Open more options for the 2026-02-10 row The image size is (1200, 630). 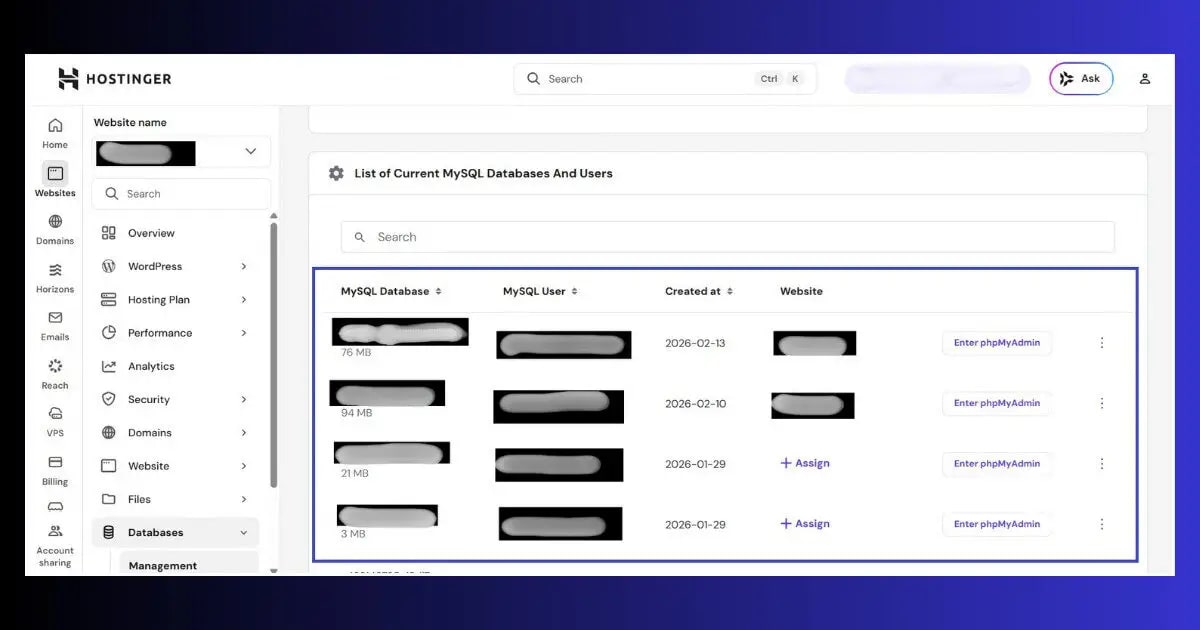(1102, 403)
